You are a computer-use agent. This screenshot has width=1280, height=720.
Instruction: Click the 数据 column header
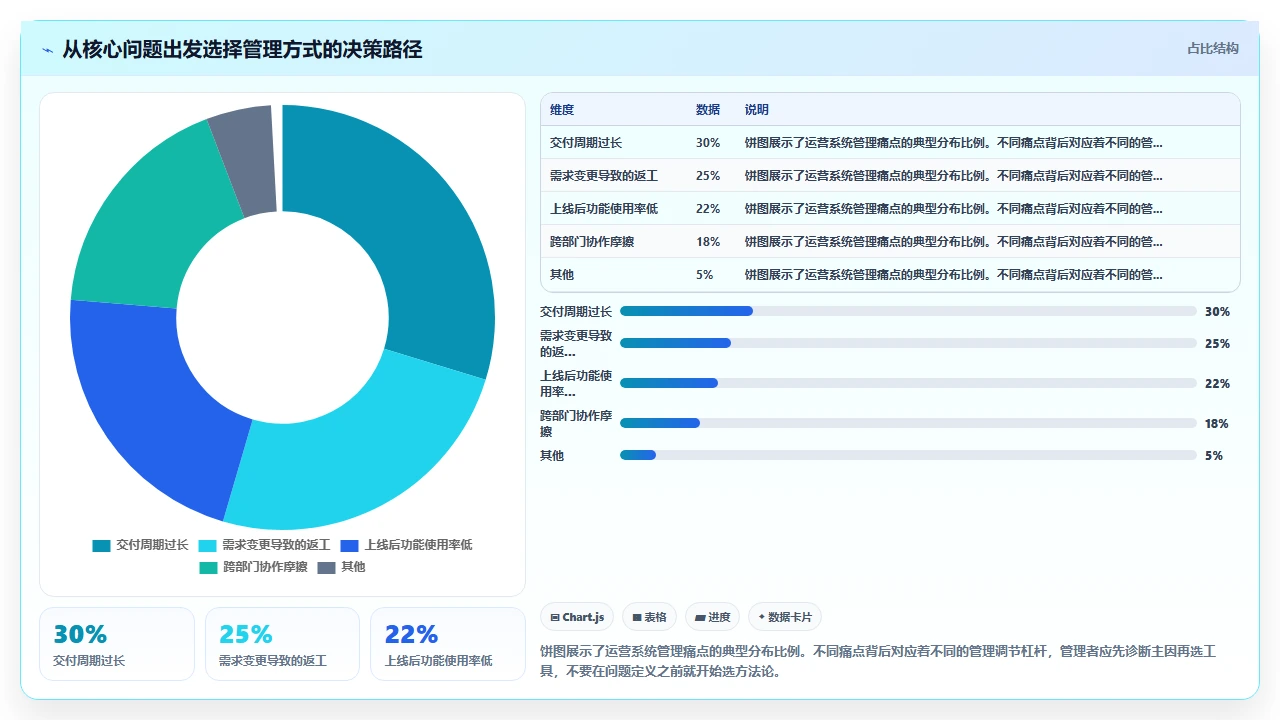point(708,110)
